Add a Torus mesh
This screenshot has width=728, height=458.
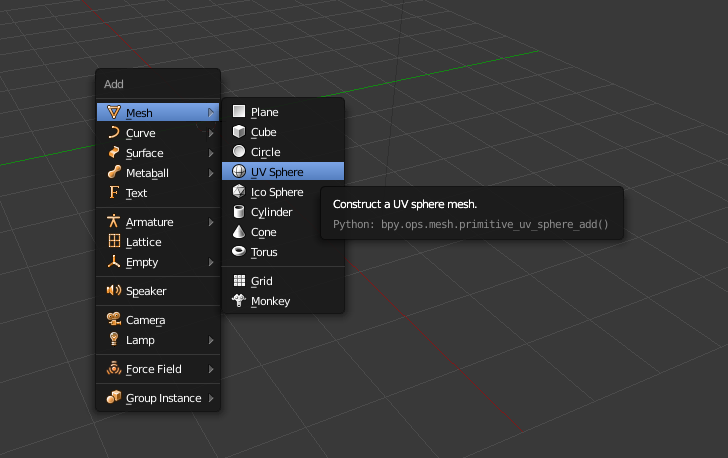tap(283, 252)
